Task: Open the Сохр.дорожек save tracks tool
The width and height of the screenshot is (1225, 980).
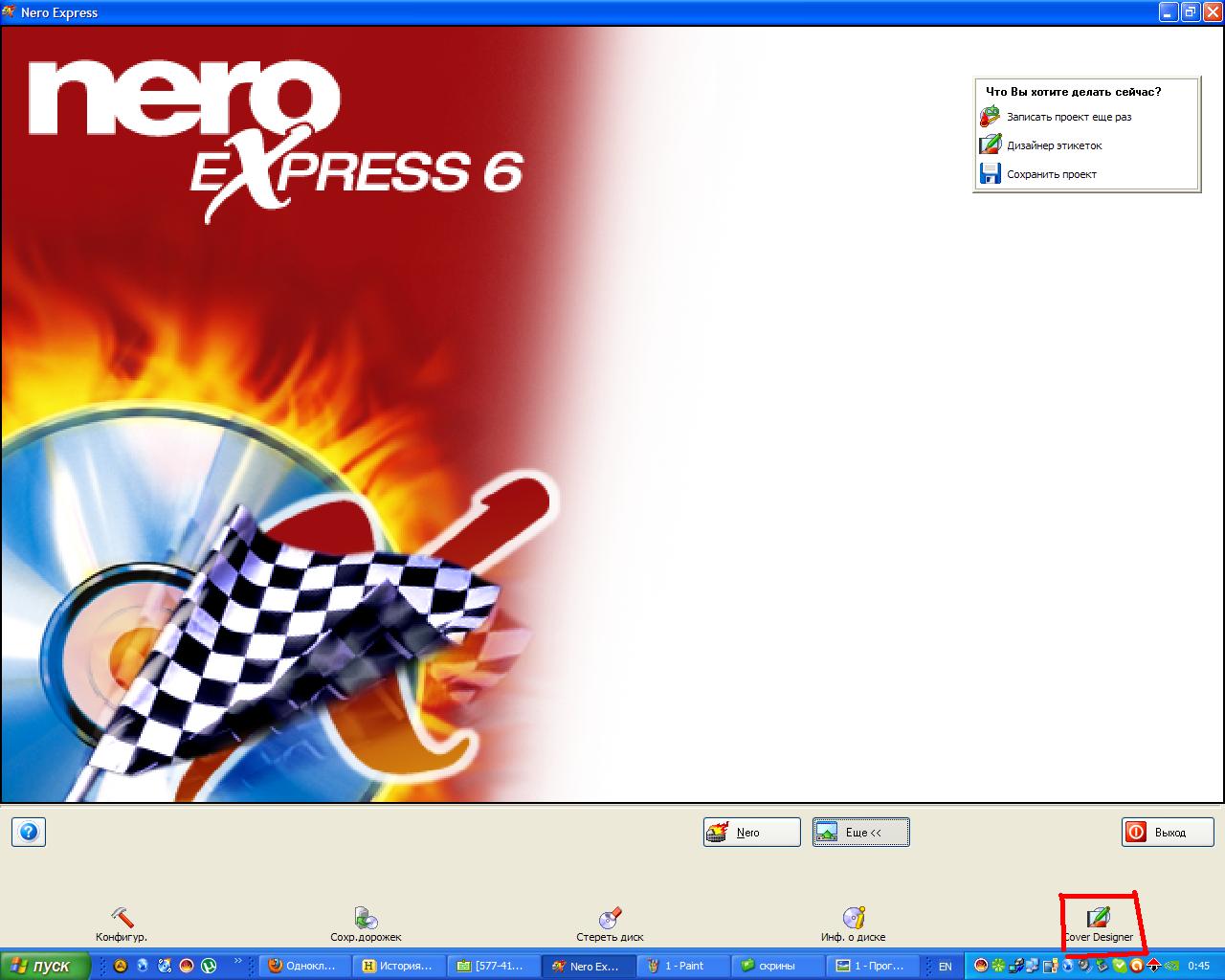Action: tap(366, 924)
